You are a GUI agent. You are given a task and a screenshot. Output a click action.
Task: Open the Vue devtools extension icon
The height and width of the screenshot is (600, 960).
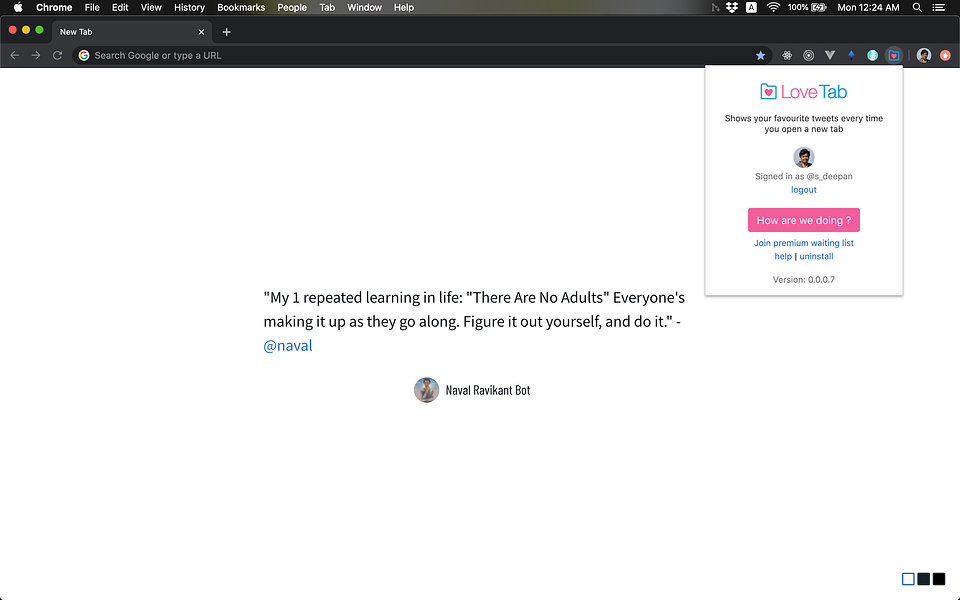tap(830, 56)
